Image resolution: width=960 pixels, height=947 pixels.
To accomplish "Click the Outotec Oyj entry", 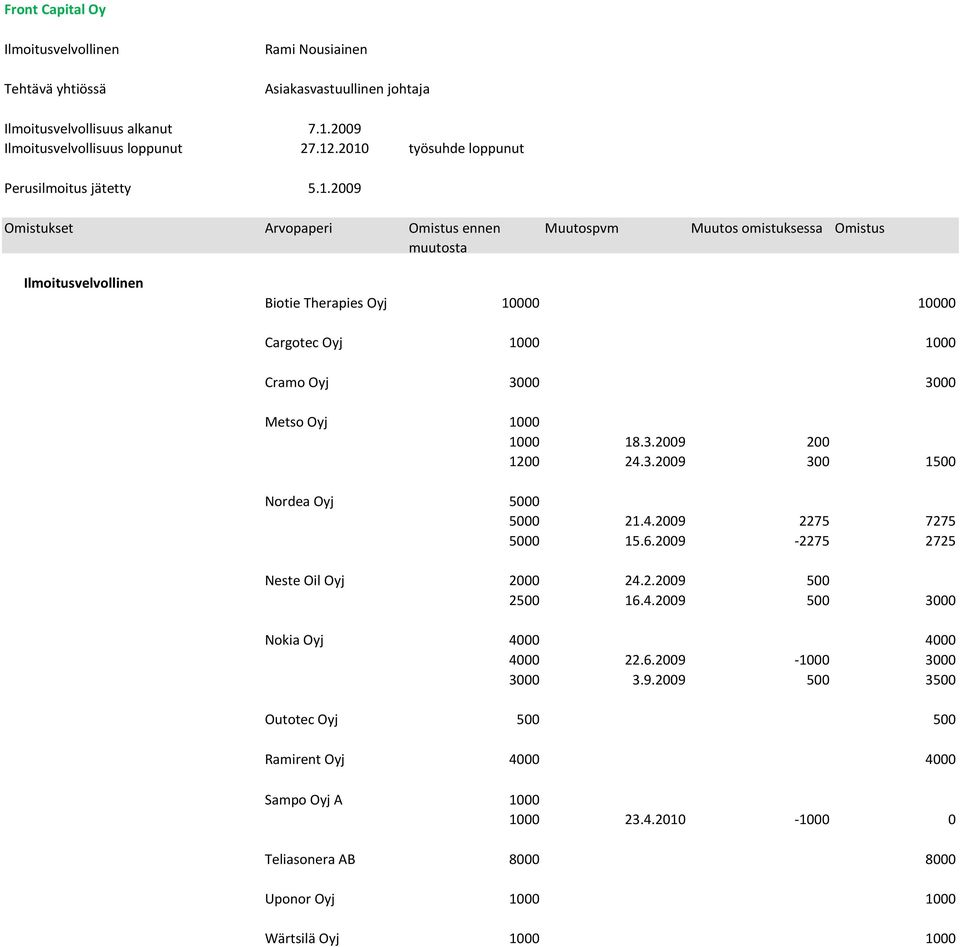I will coord(301,720).
